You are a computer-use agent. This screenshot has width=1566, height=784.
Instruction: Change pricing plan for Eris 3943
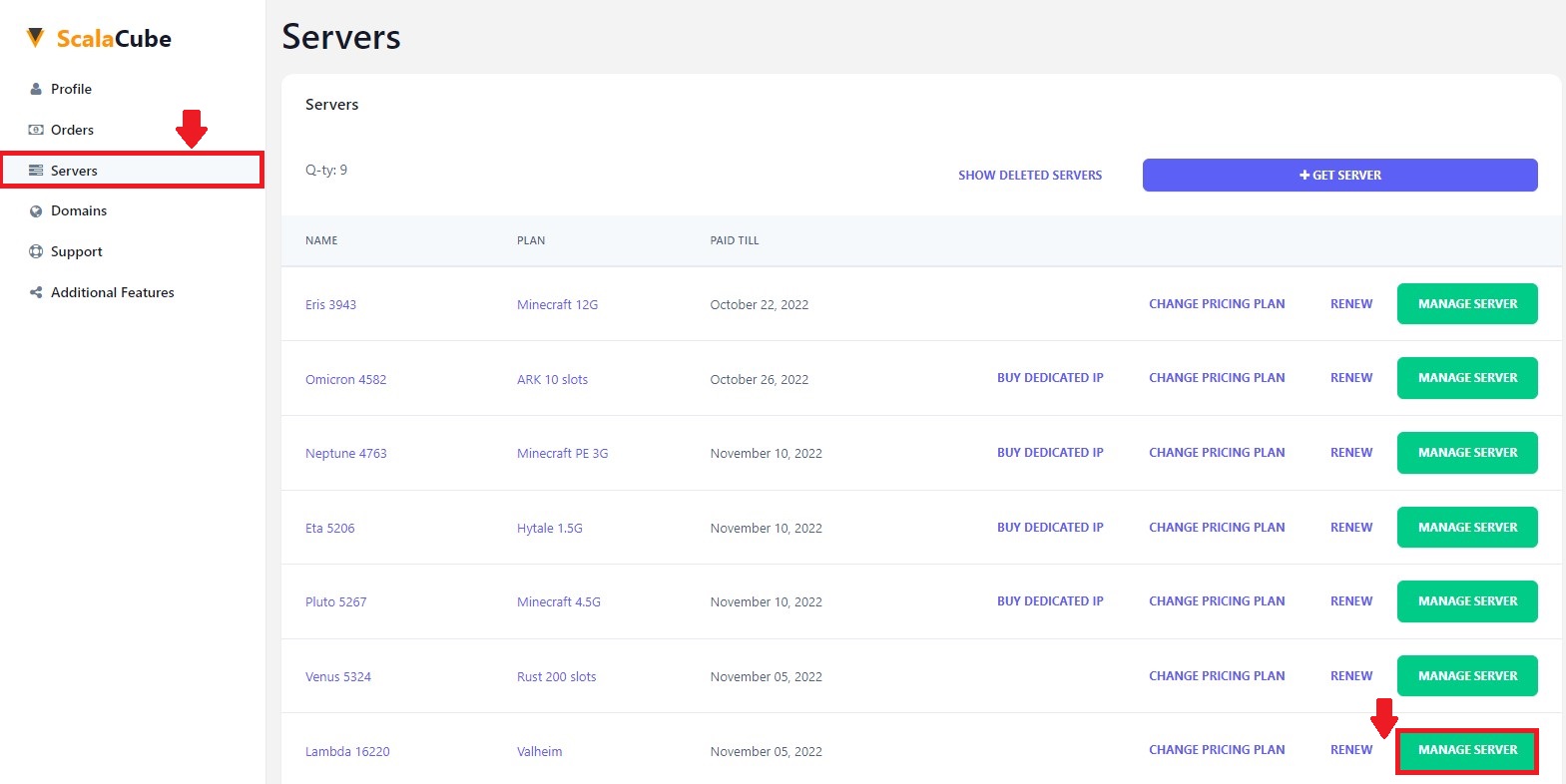click(x=1217, y=303)
